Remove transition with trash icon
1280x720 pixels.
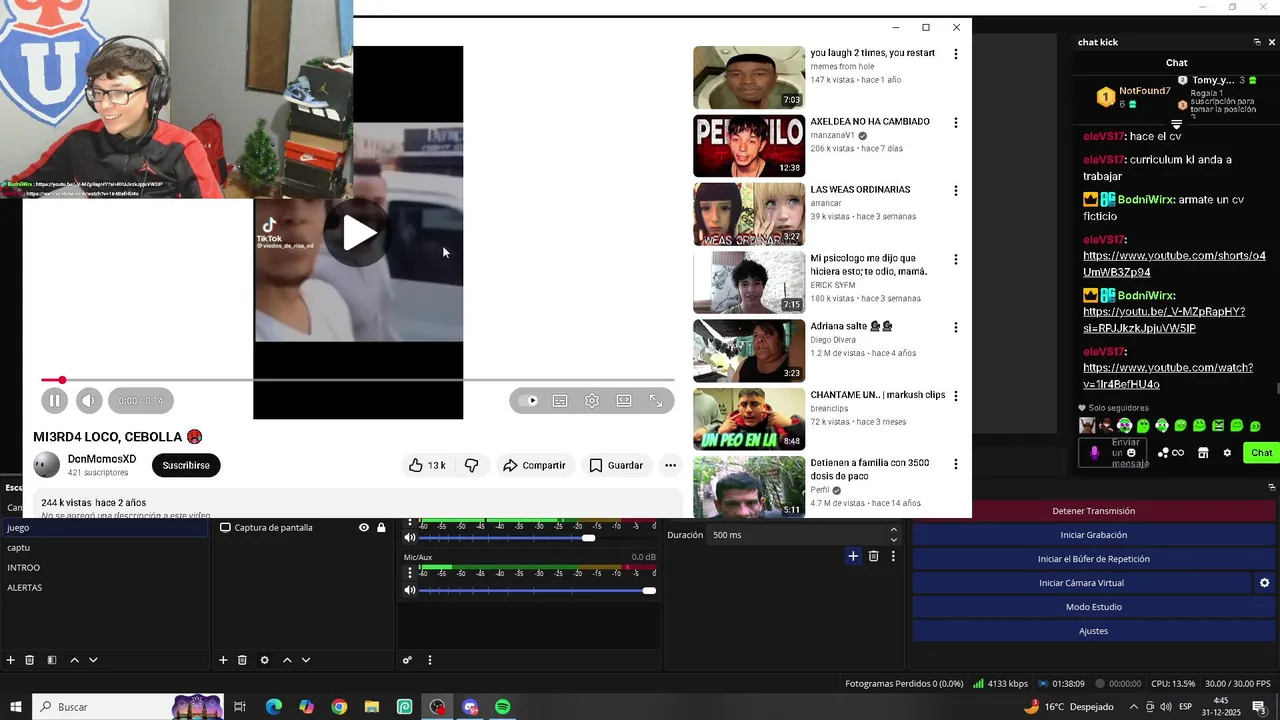tap(873, 556)
